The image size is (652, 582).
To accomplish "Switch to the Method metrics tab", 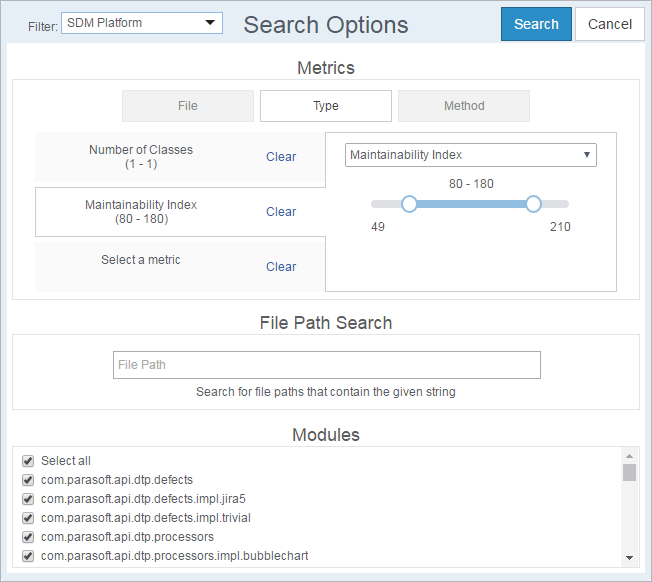I will pyautogui.click(x=464, y=106).
